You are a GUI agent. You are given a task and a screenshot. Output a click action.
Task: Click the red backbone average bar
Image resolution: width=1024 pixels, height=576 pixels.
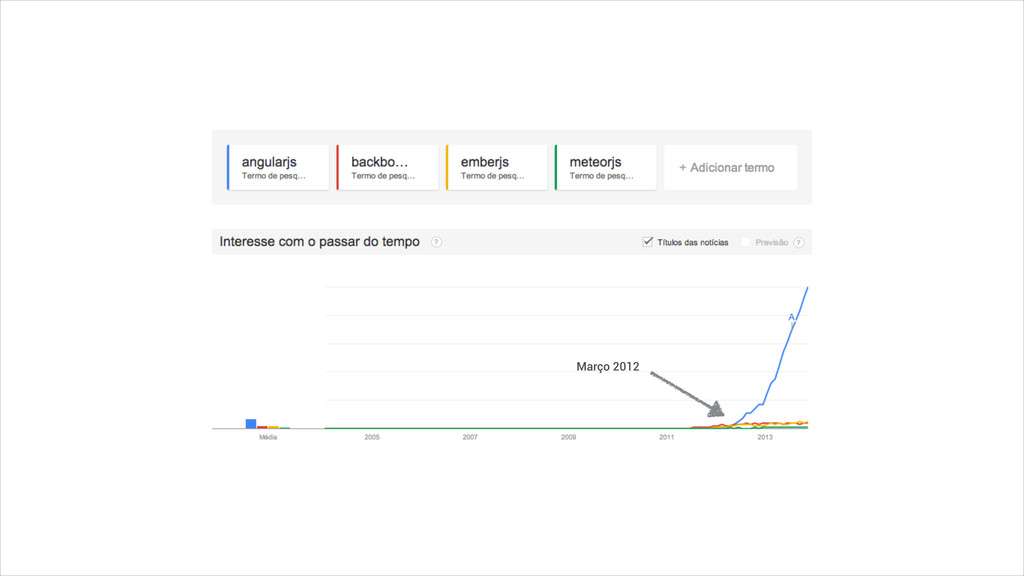[262, 427]
